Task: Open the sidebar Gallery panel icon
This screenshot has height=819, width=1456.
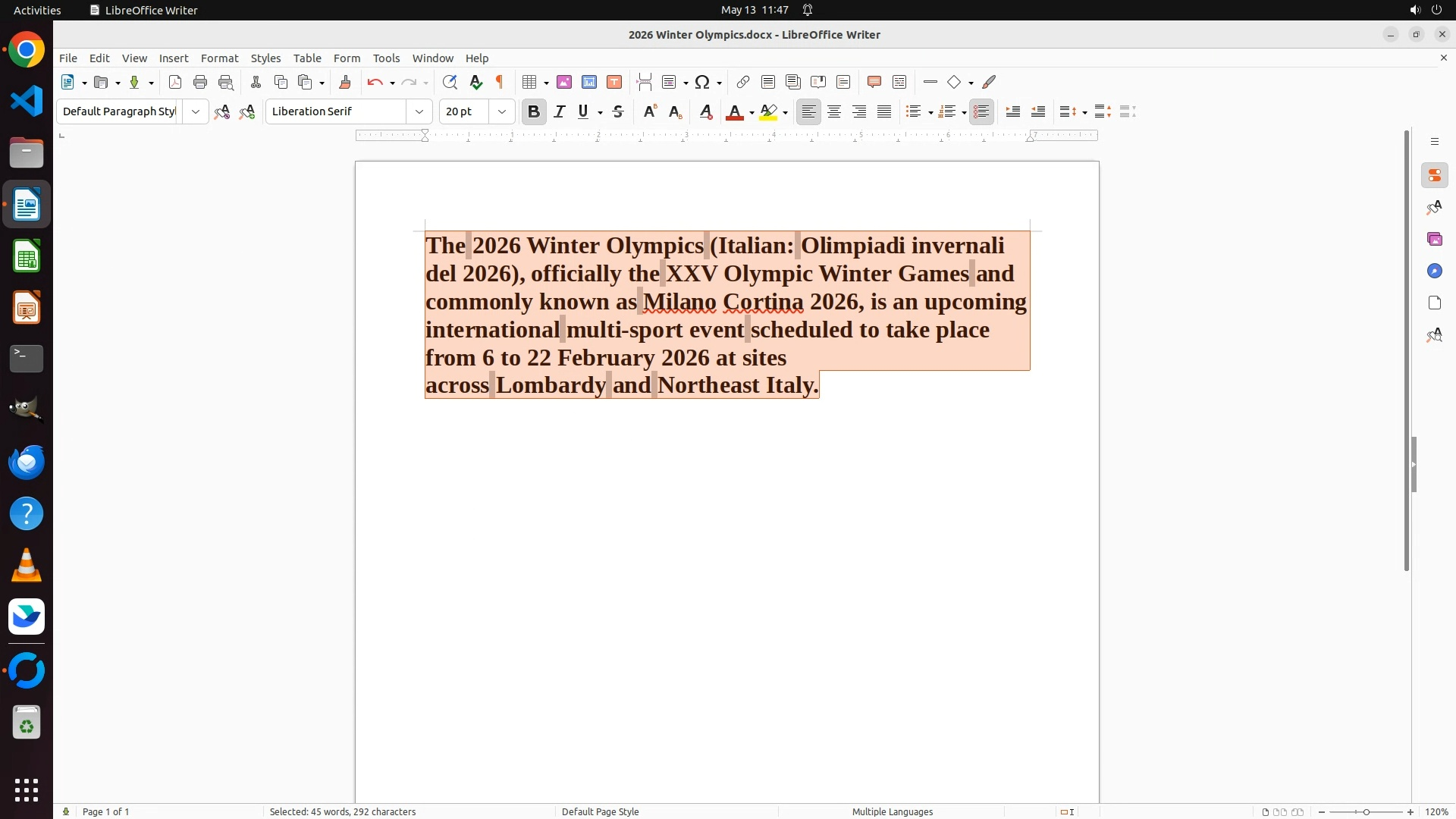Action: click(x=1434, y=239)
